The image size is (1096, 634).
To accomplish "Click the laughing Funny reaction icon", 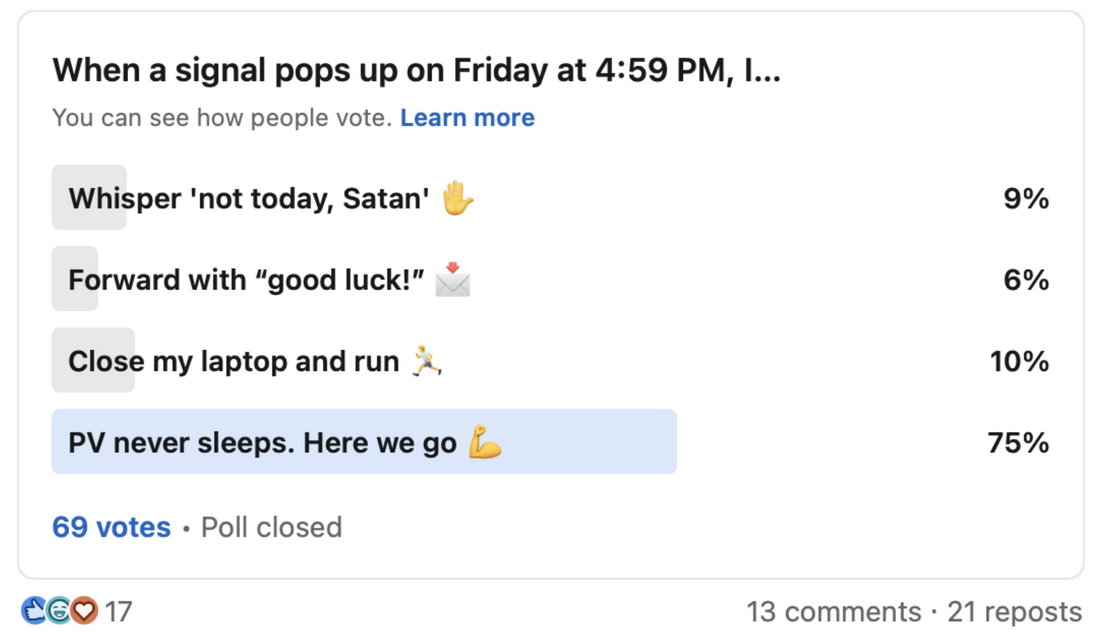I will coord(59,610).
